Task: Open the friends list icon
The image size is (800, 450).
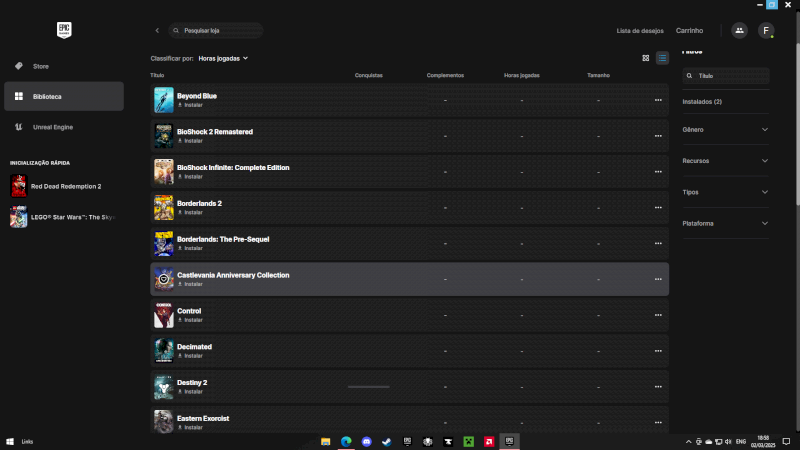Action: tap(739, 31)
